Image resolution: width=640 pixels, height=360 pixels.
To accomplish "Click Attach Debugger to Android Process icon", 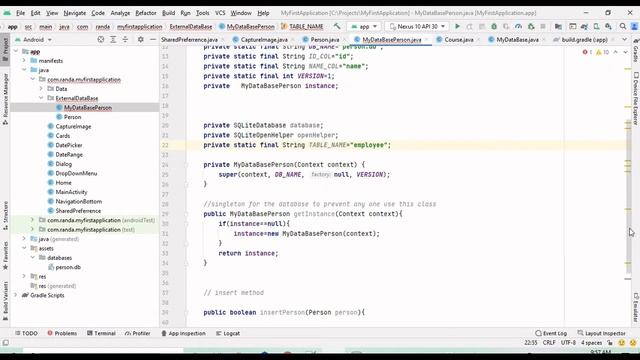I will (x=531, y=26).
